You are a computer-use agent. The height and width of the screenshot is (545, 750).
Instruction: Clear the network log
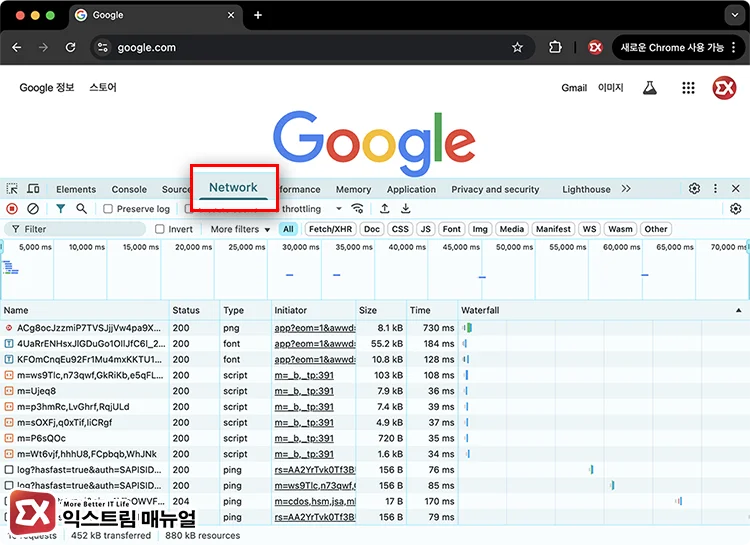(x=33, y=209)
